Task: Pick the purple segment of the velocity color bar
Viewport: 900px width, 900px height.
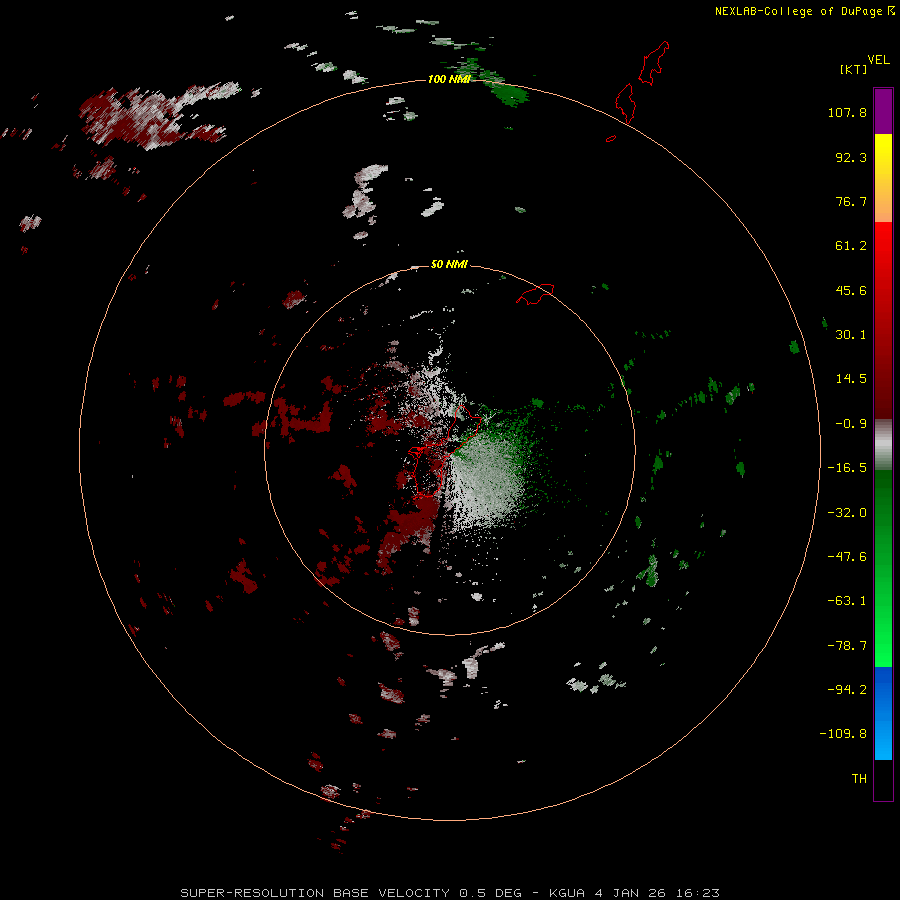Action: [x=883, y=111]
